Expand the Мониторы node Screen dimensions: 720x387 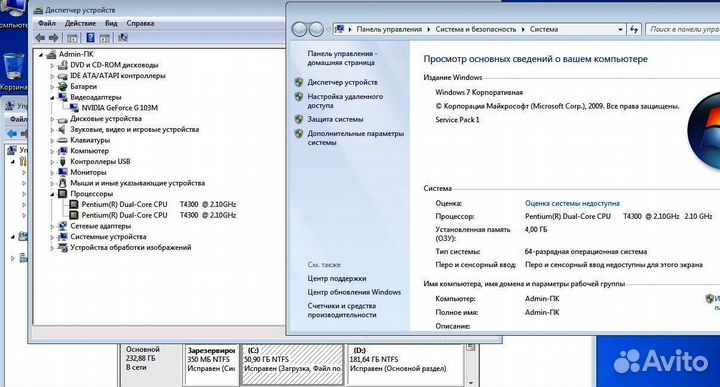(x=52, y=173)
